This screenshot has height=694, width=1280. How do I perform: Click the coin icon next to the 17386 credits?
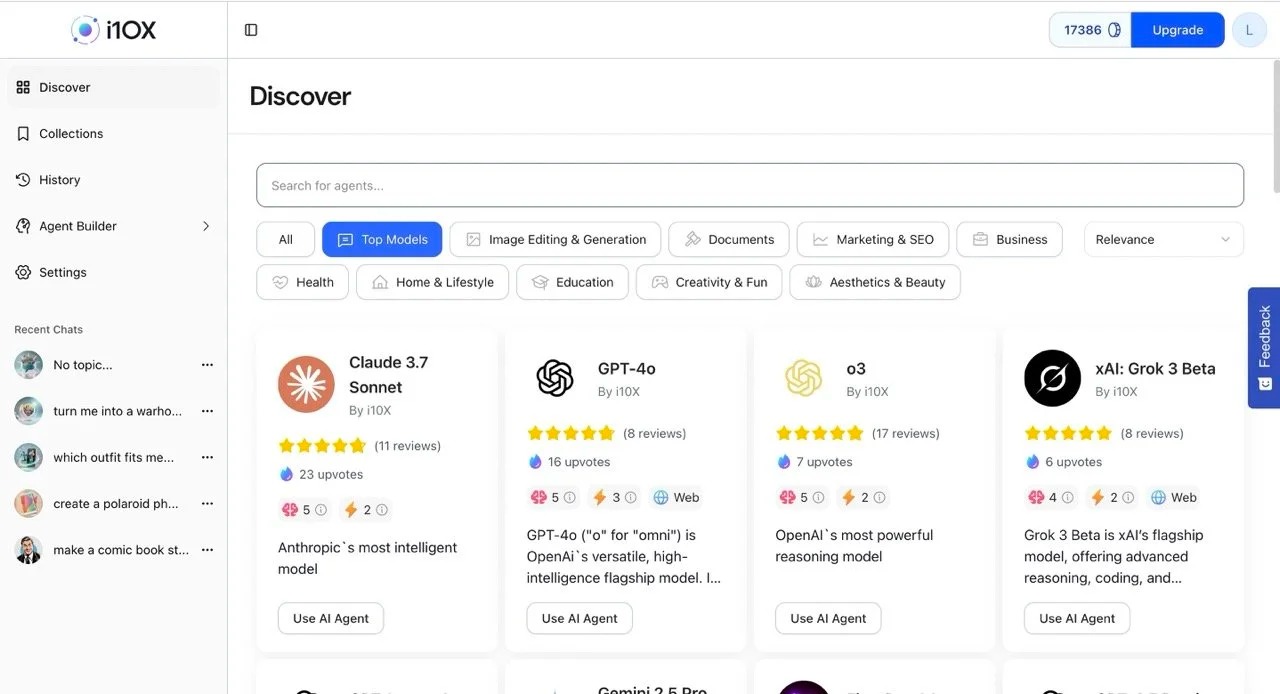point(1113,30)
